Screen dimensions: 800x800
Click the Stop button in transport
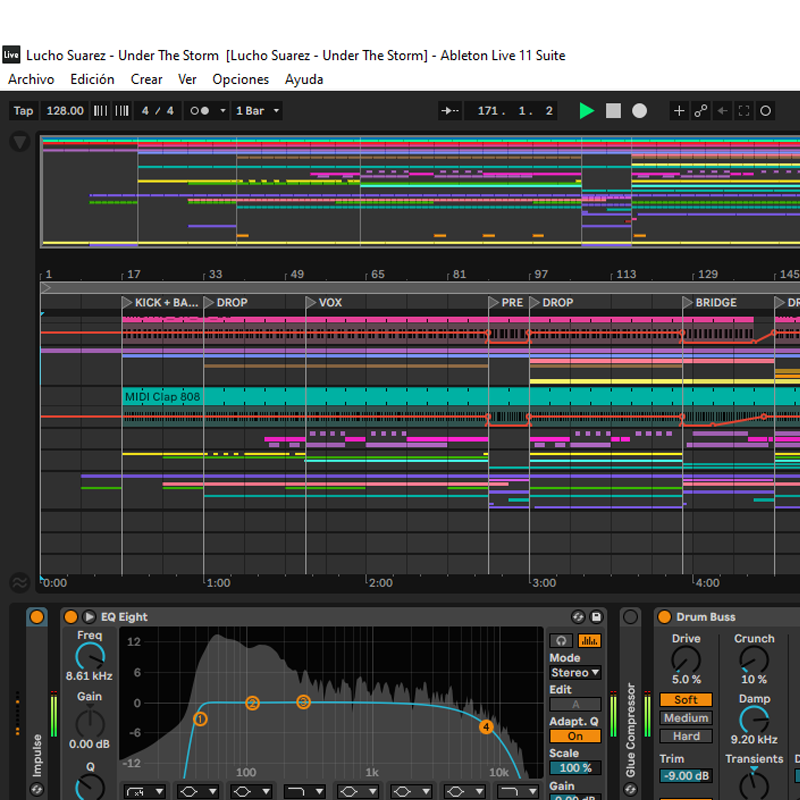(x=613, y=111)
